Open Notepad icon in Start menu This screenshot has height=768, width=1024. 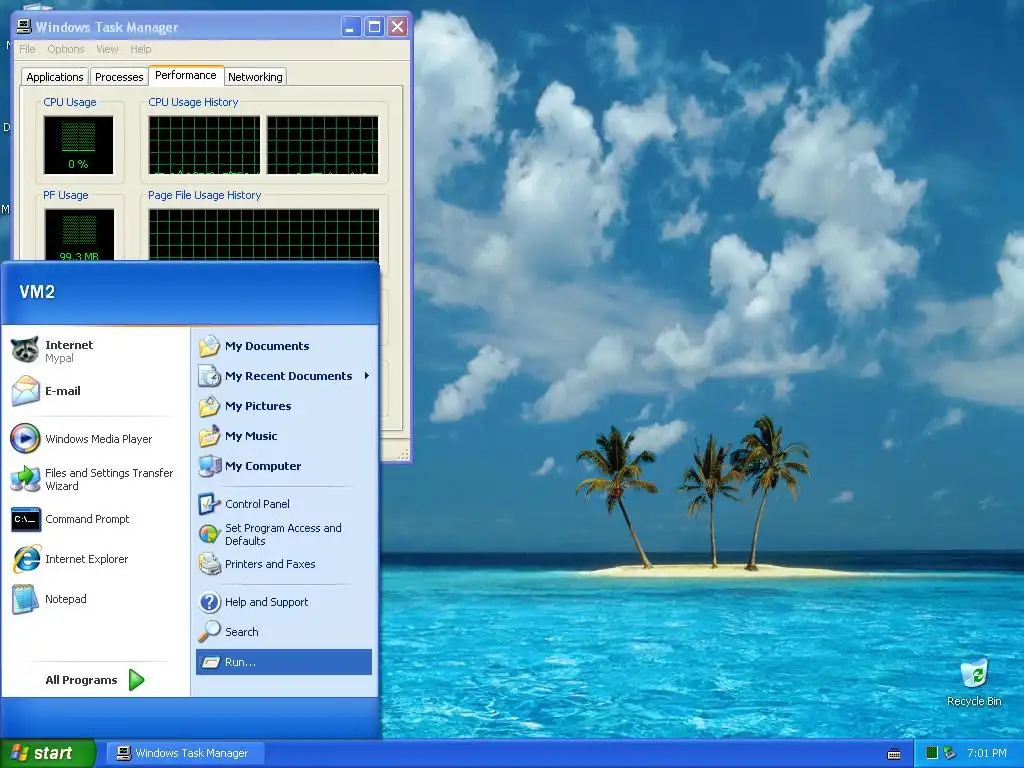25,599
